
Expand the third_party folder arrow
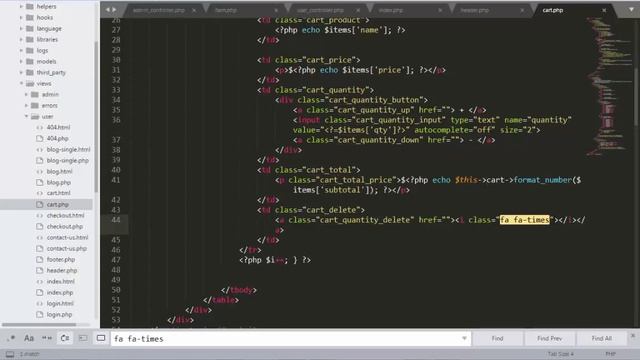tap(21, 73)
